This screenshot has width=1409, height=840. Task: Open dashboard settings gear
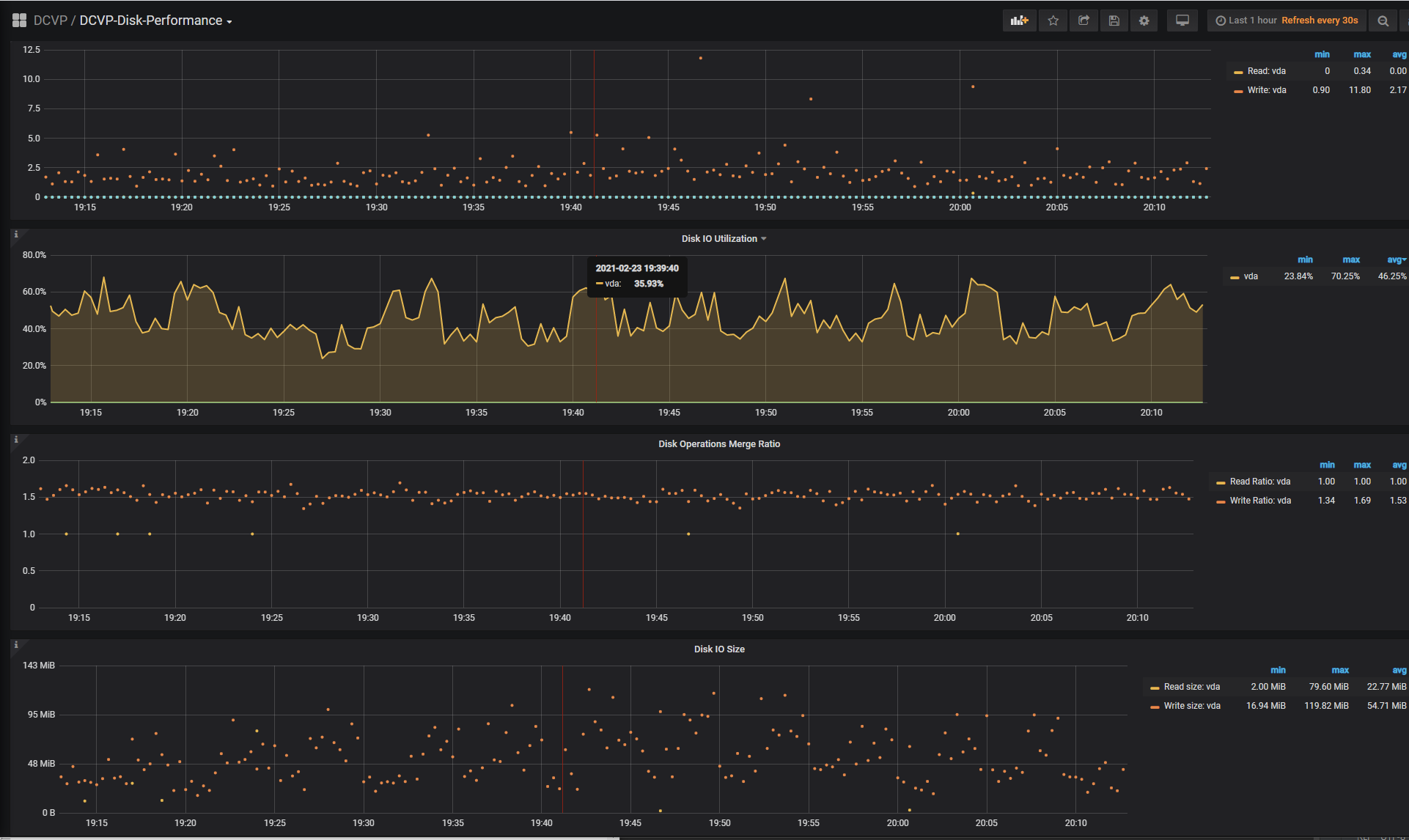click(x=1144, y=21)
